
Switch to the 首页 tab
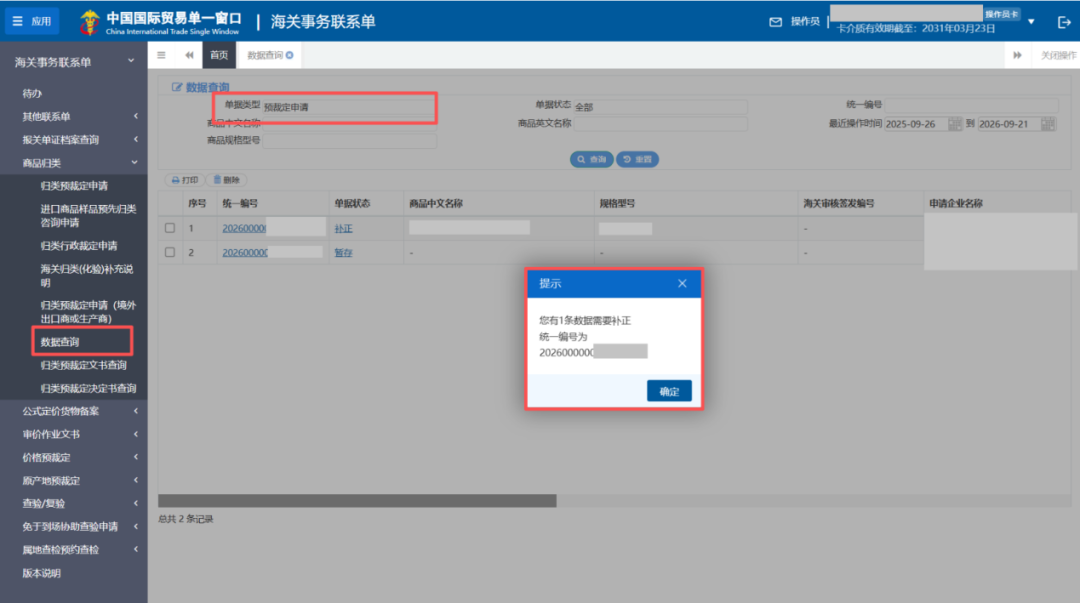point(219,55)
